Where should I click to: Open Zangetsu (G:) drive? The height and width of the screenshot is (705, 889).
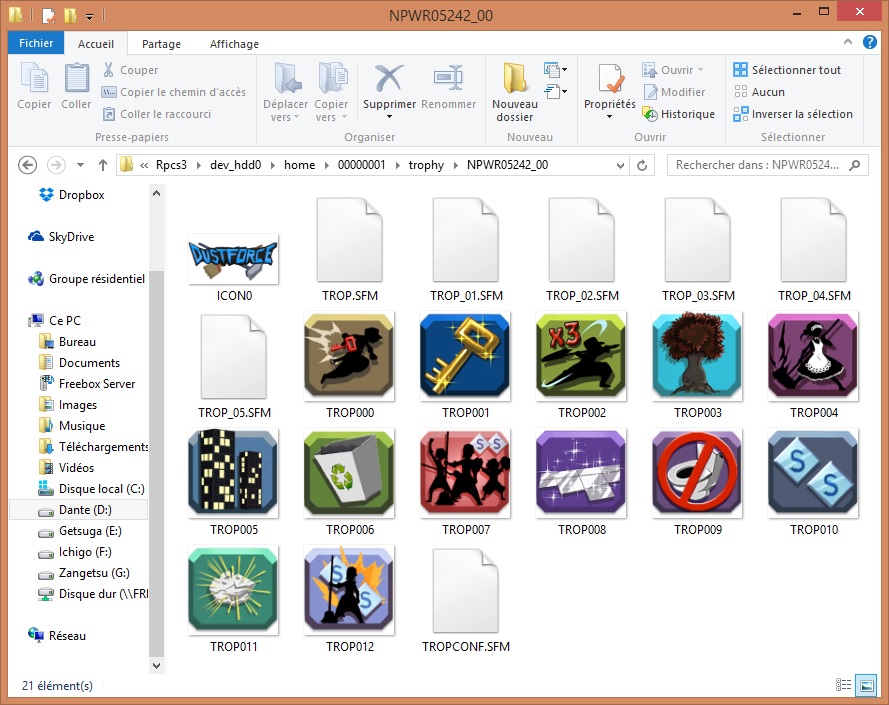(x=84, y=573)
